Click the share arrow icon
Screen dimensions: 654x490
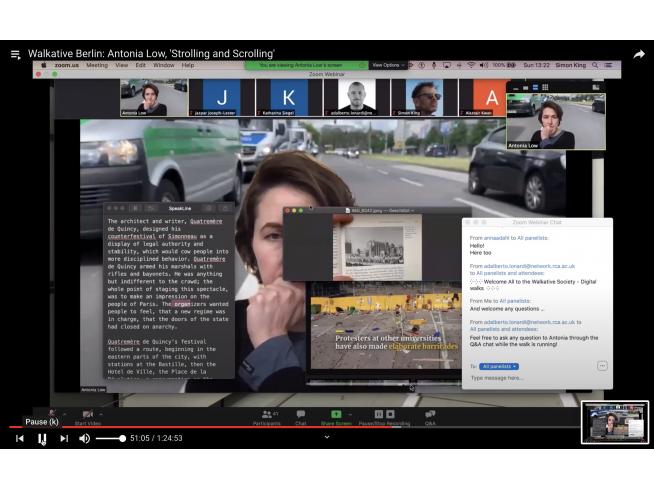coord(638,54)
